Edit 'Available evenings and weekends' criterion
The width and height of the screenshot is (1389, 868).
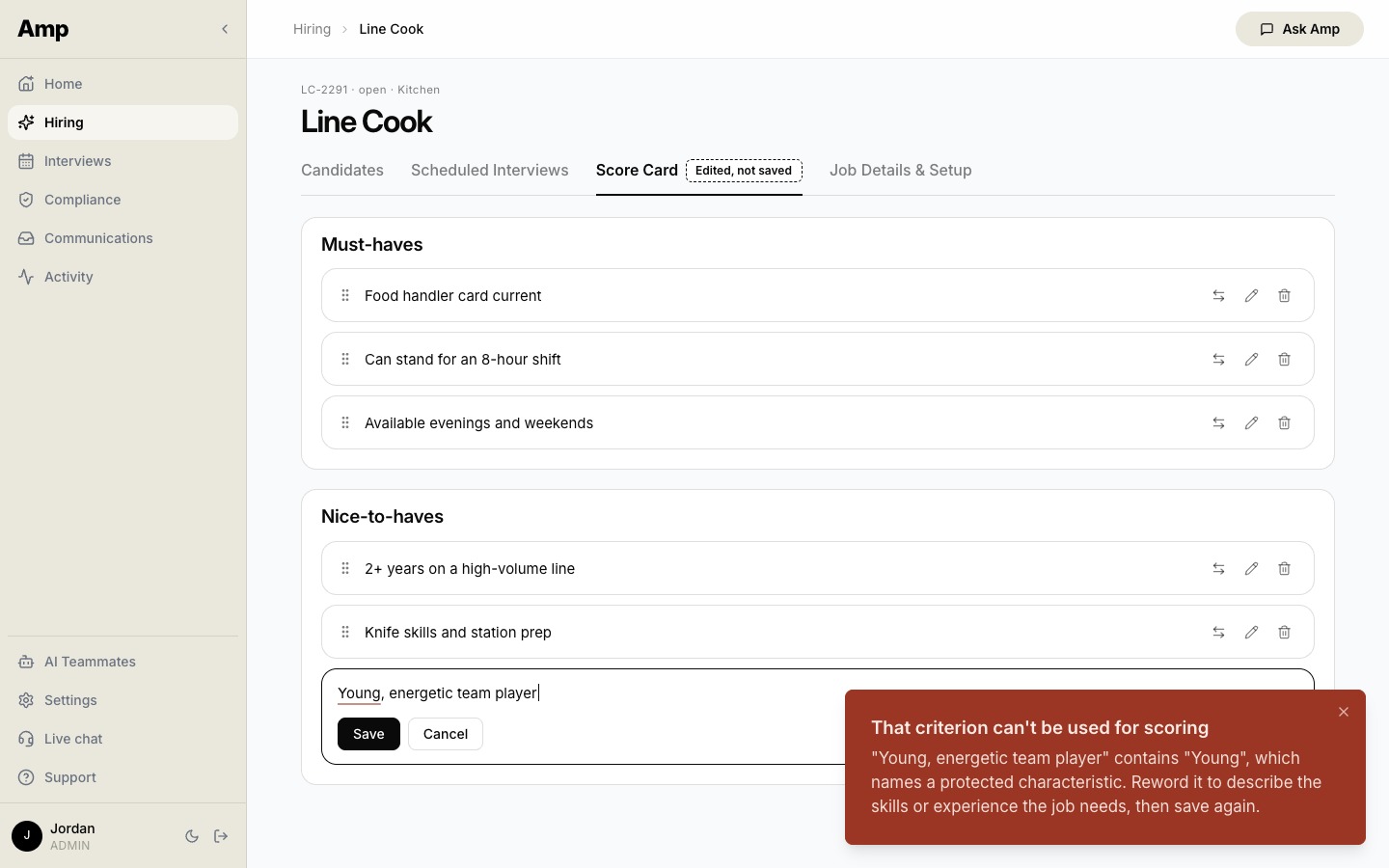coord(1251,423)
